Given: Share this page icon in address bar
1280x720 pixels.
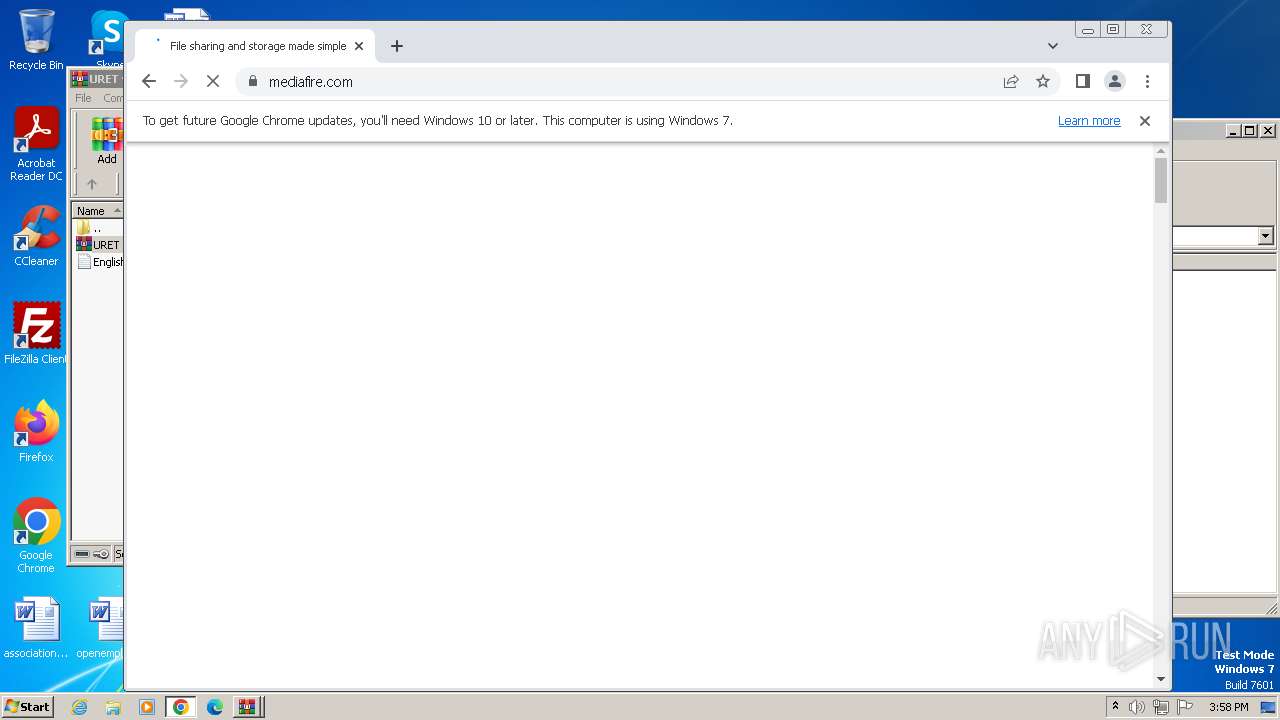Looking at the screenshot, I should 1011,82.
